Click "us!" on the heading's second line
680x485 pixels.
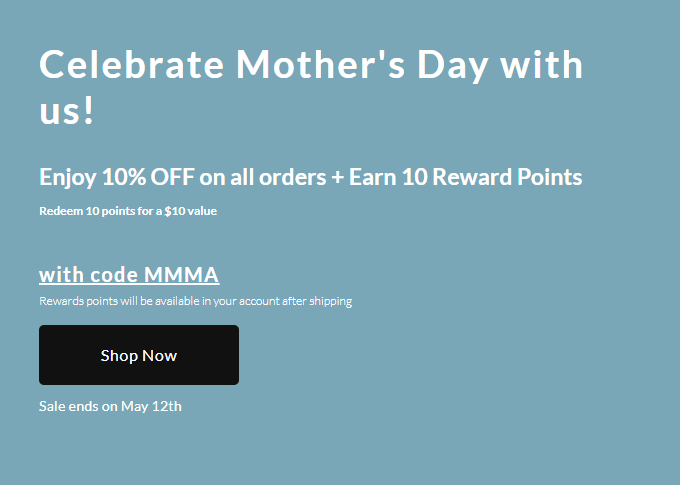[66, 111]
